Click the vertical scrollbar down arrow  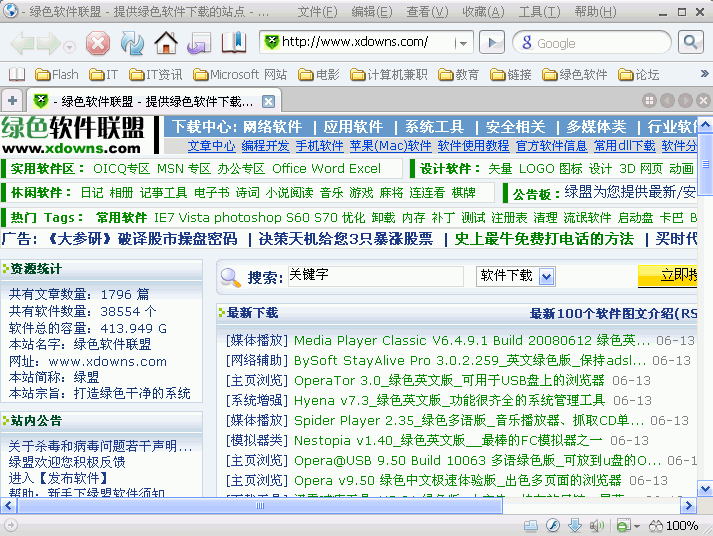[705, 489]
